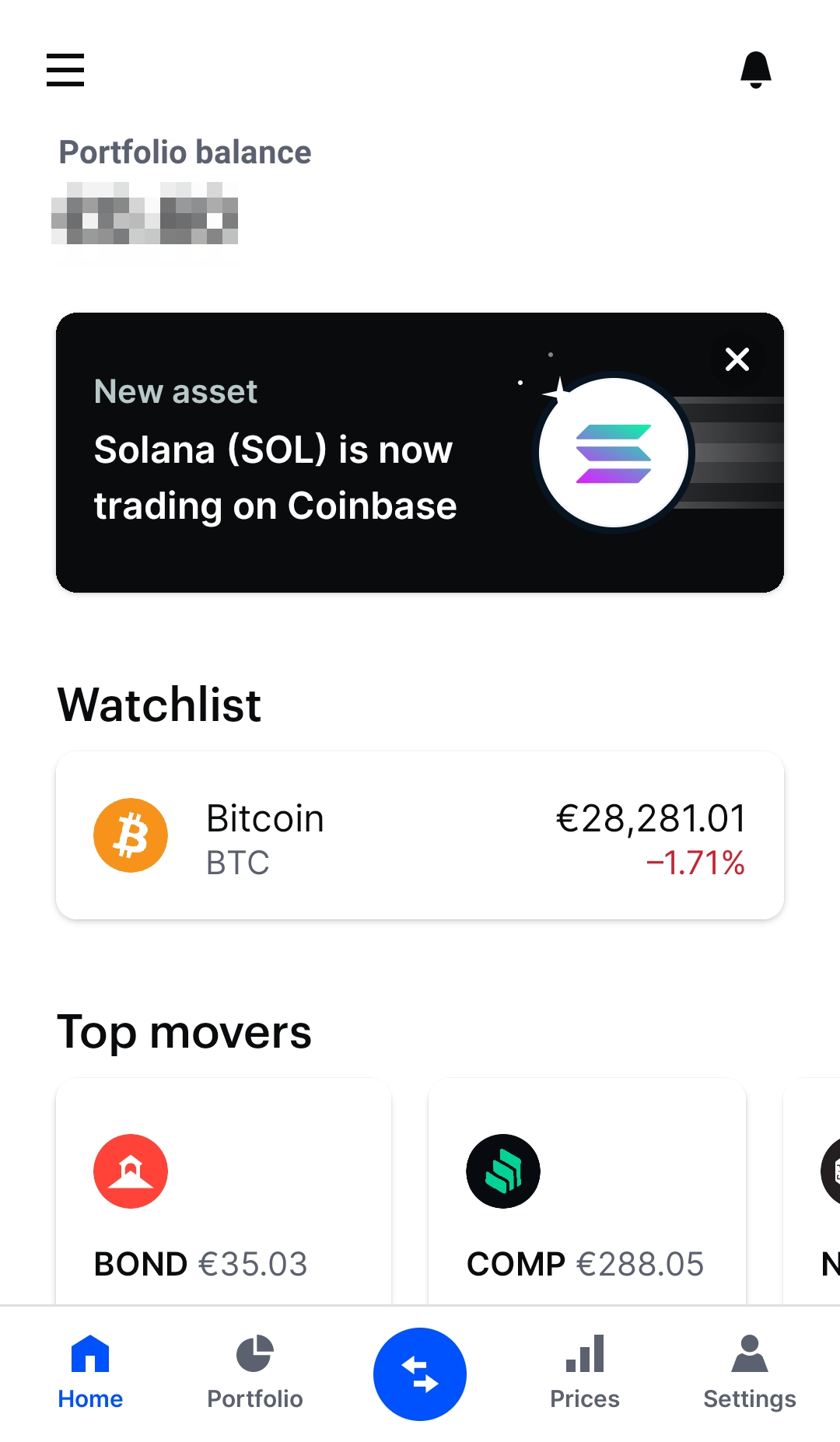Switch to the Prices tab

[x=585, y=1373]
